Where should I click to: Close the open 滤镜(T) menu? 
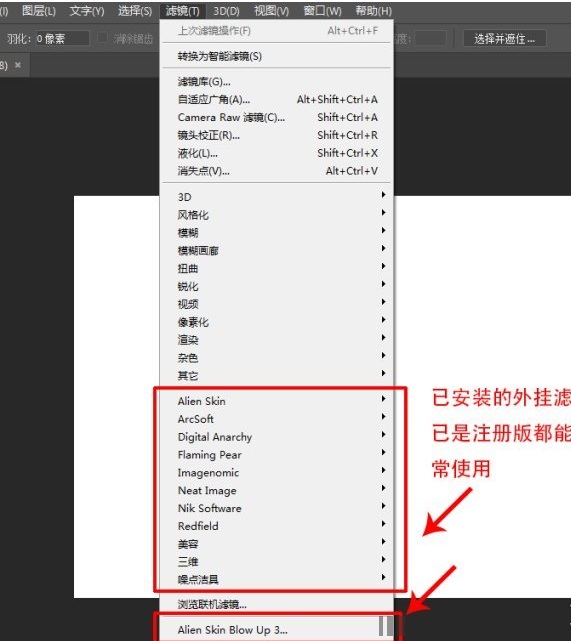click(182, 11)
